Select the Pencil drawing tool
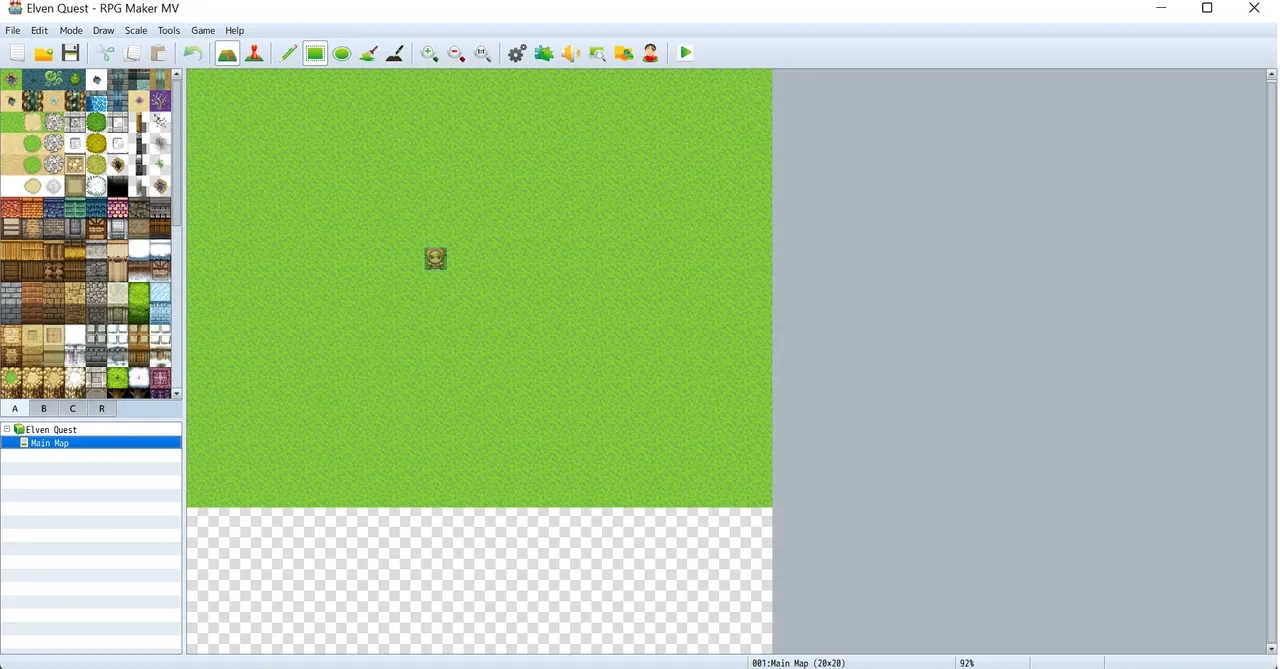Viewport: 1280px width, 669px height. click(288, 53)
